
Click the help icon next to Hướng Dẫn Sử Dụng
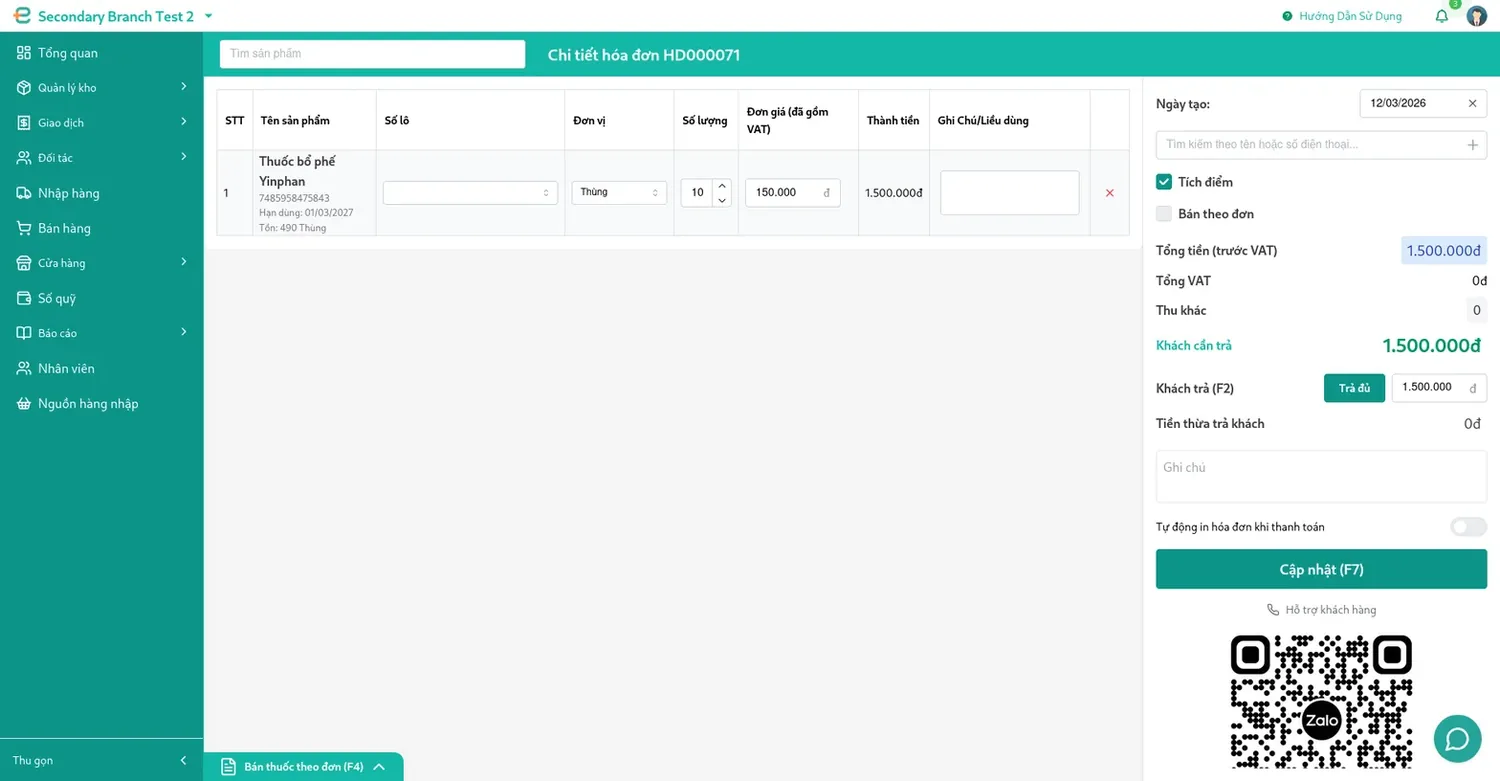(1287, 16)
